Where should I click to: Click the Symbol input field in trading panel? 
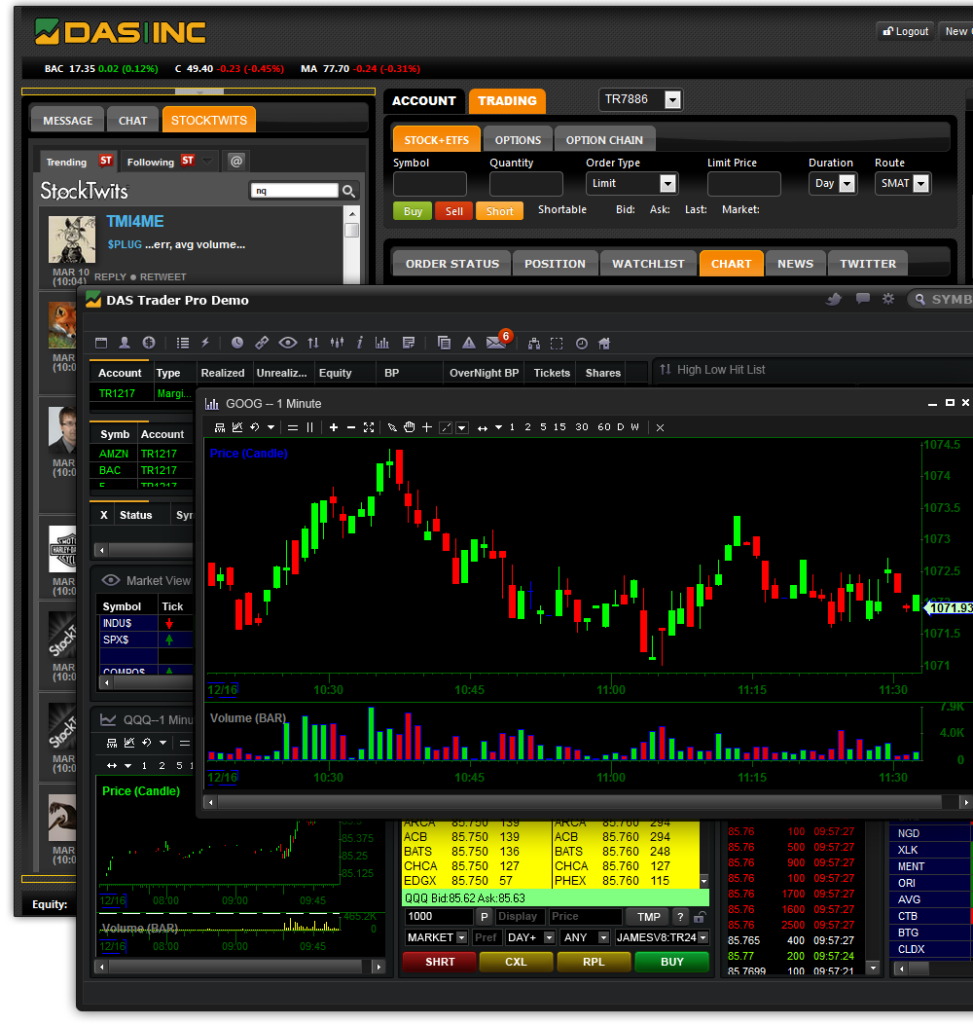(x=430, y=184)
